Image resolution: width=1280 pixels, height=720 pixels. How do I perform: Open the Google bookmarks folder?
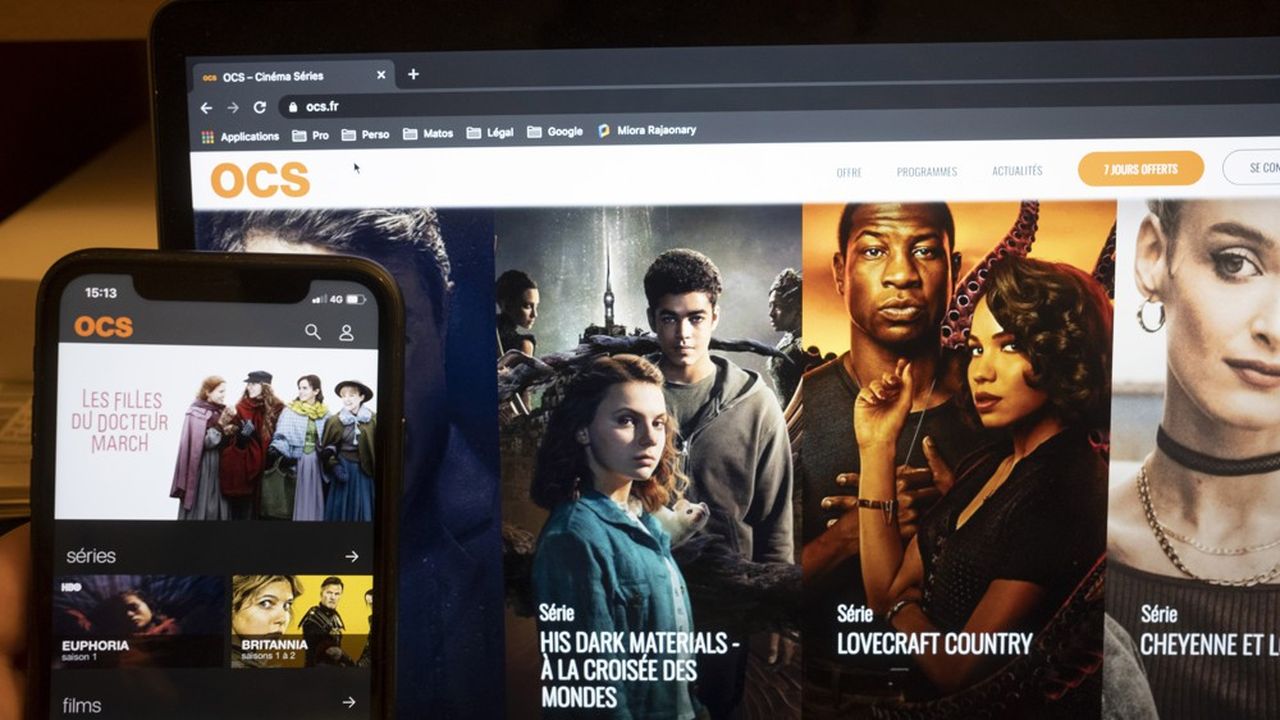[x=555, y=131]
